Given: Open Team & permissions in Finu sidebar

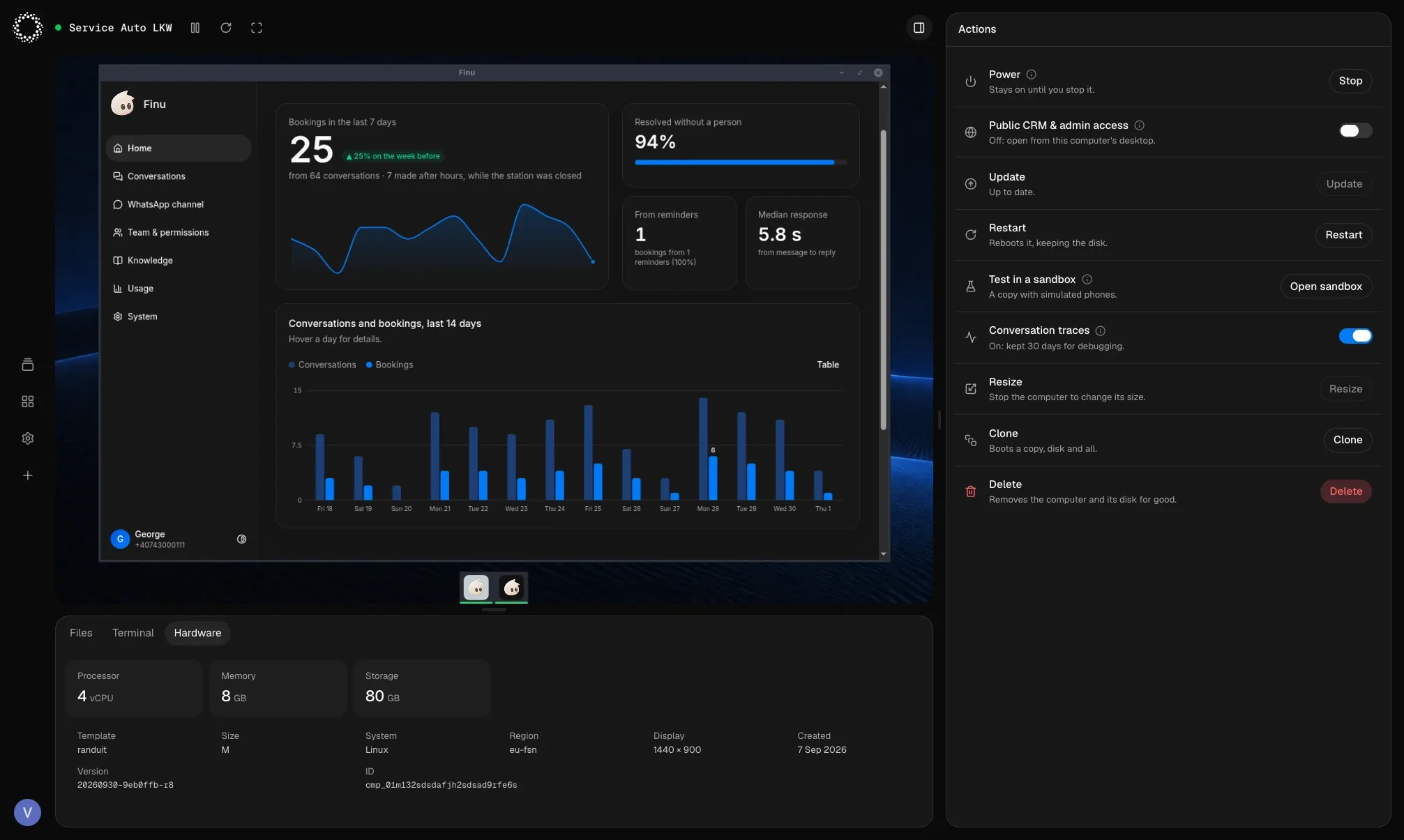Looking at the screenshot, I should click(x=178, y=232).
